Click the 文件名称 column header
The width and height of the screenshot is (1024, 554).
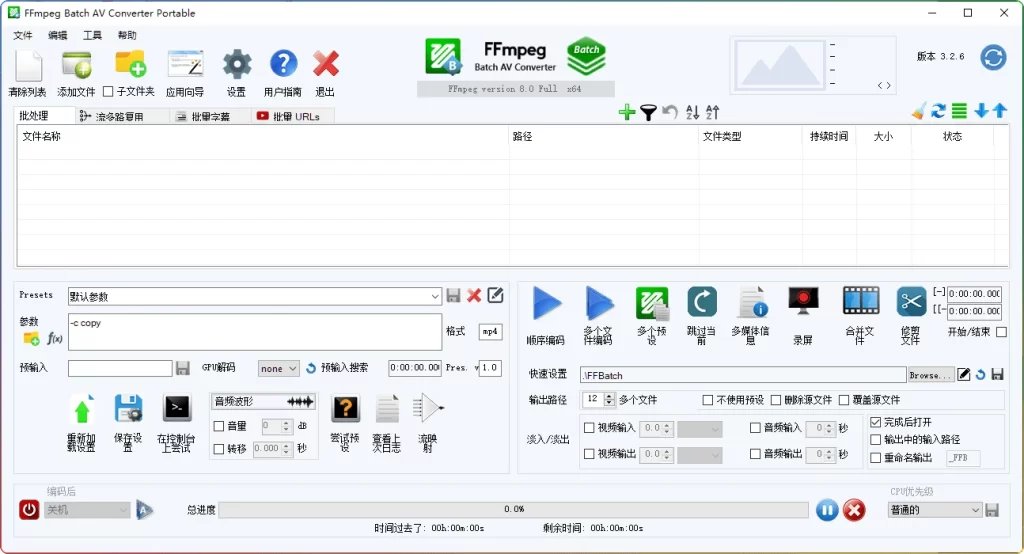pyautogui.click(x=263, y=137)
